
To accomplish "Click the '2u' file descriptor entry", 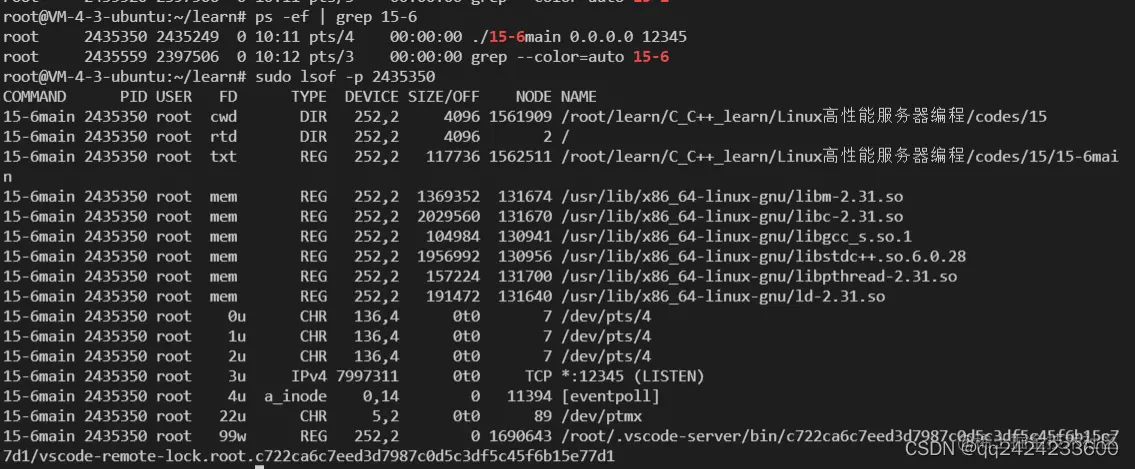I will 237,356.
